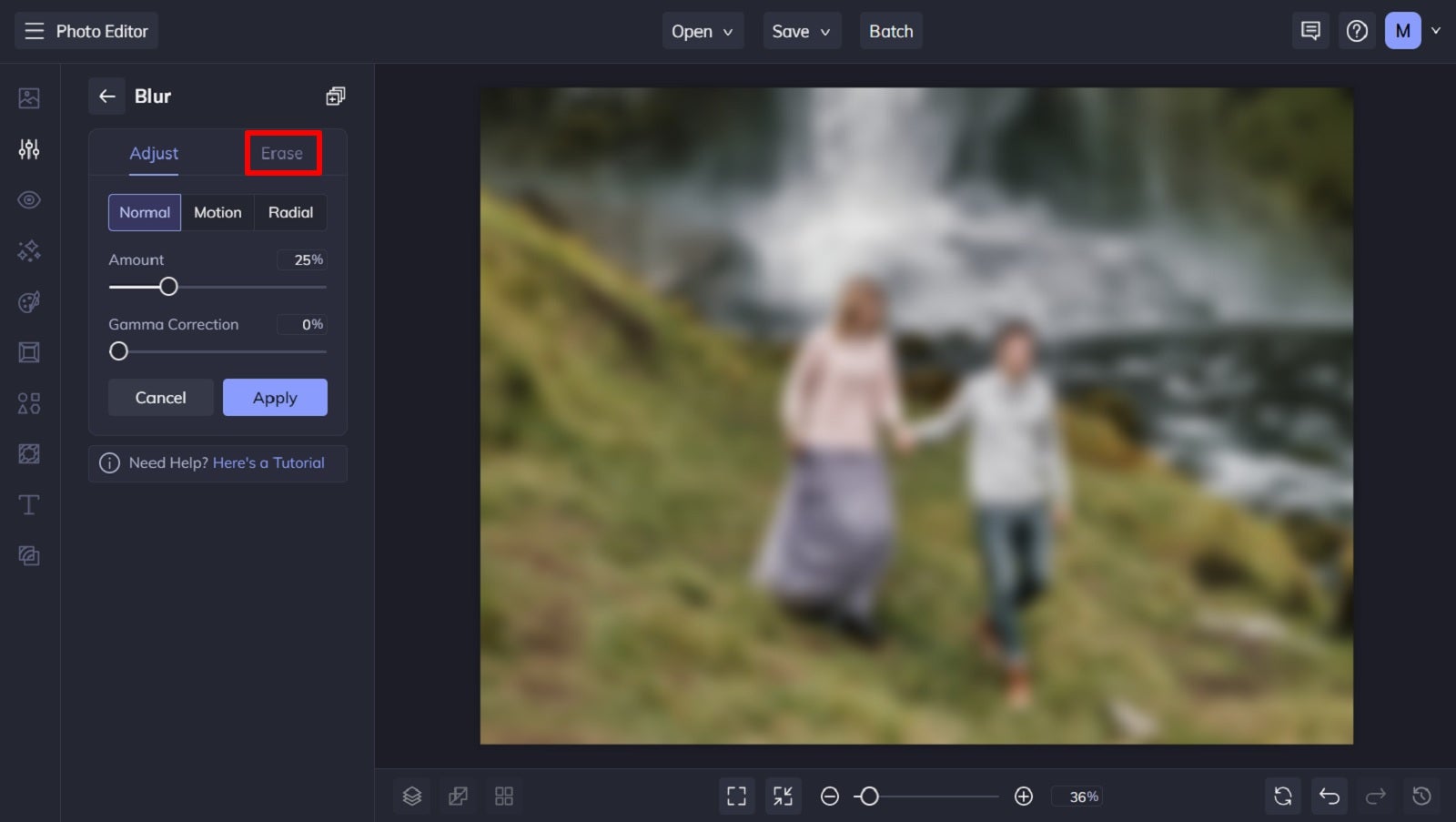Enable Motion blur mode
This screenshot has height=822, width=1456.
click(x=217, y=212)
